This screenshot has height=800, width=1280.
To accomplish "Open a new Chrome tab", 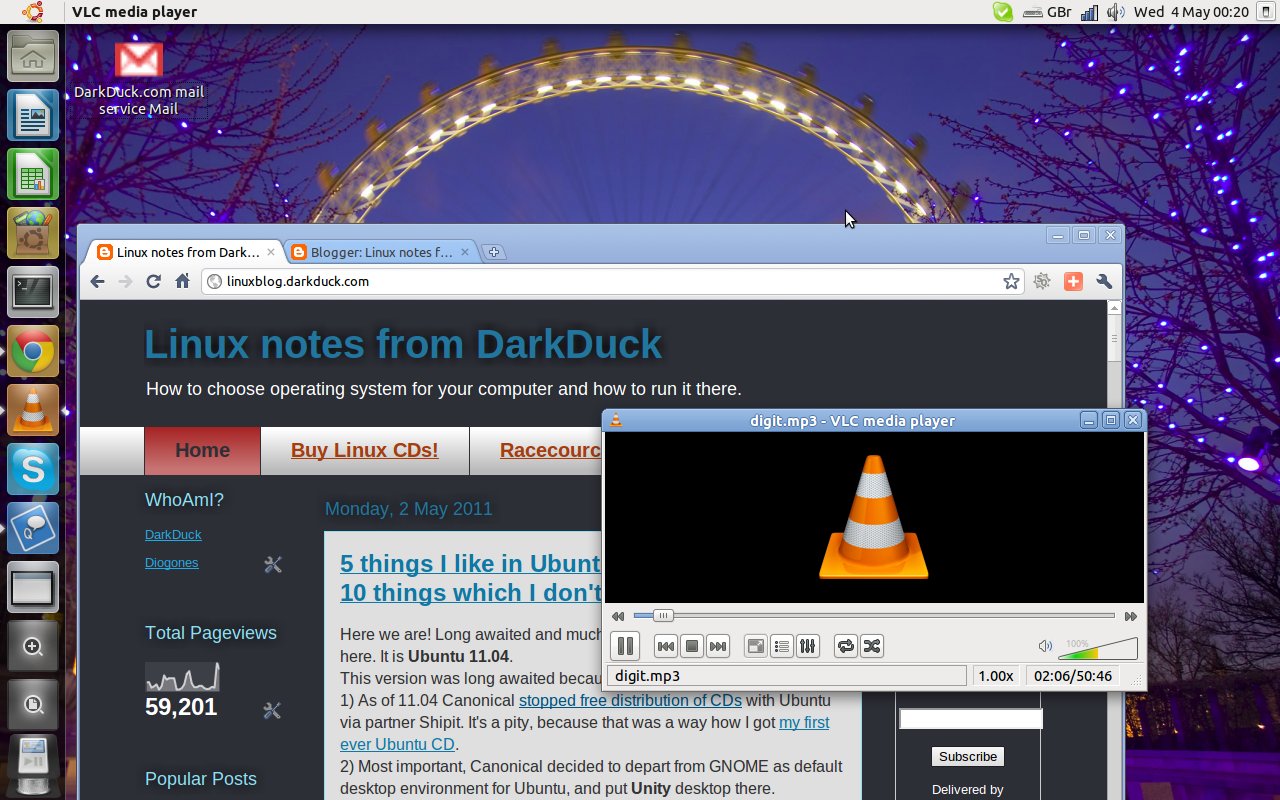I will 494,252.
